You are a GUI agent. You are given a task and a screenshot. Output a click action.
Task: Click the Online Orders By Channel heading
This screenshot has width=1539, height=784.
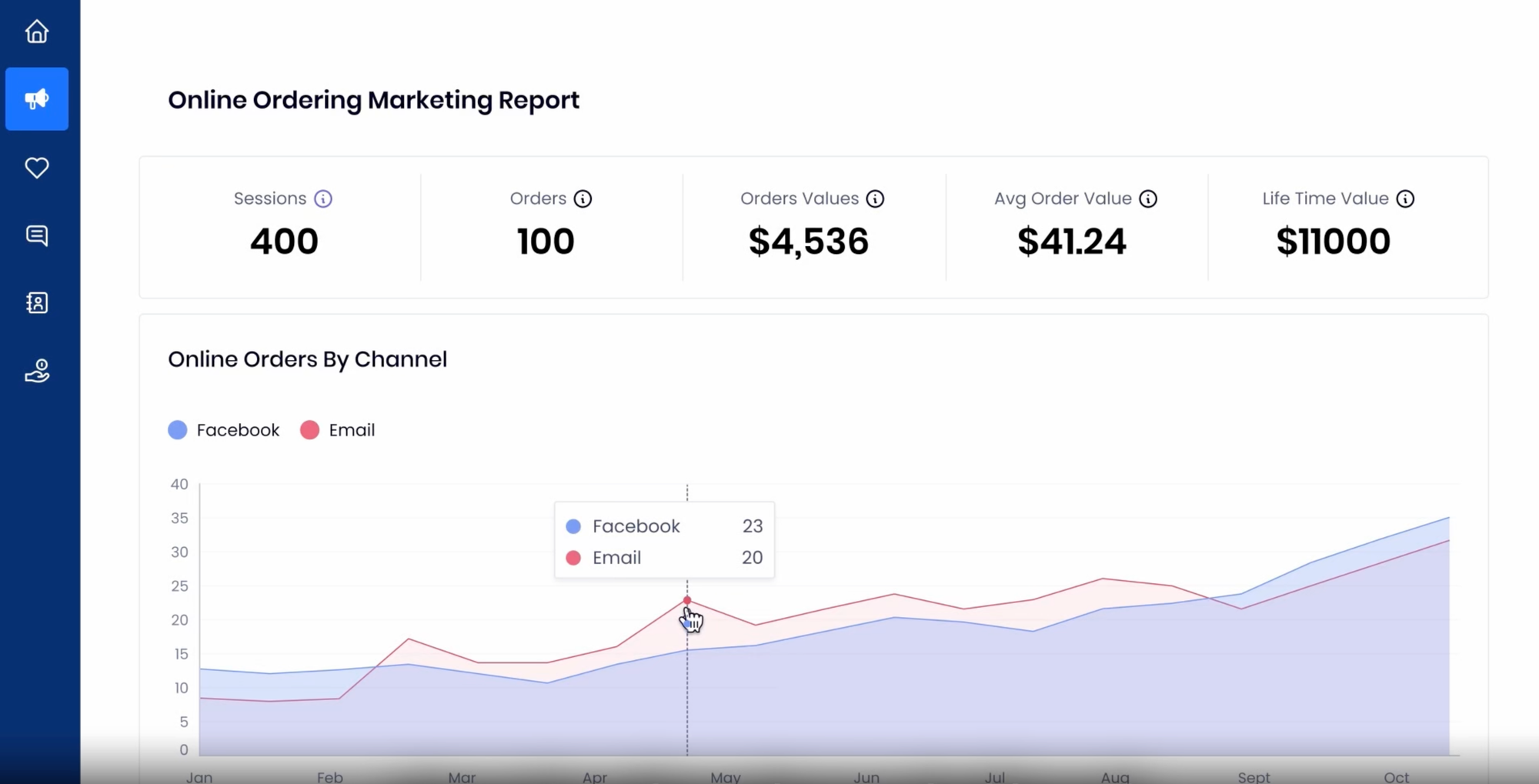pyautogui.click(x=308, y=359)
